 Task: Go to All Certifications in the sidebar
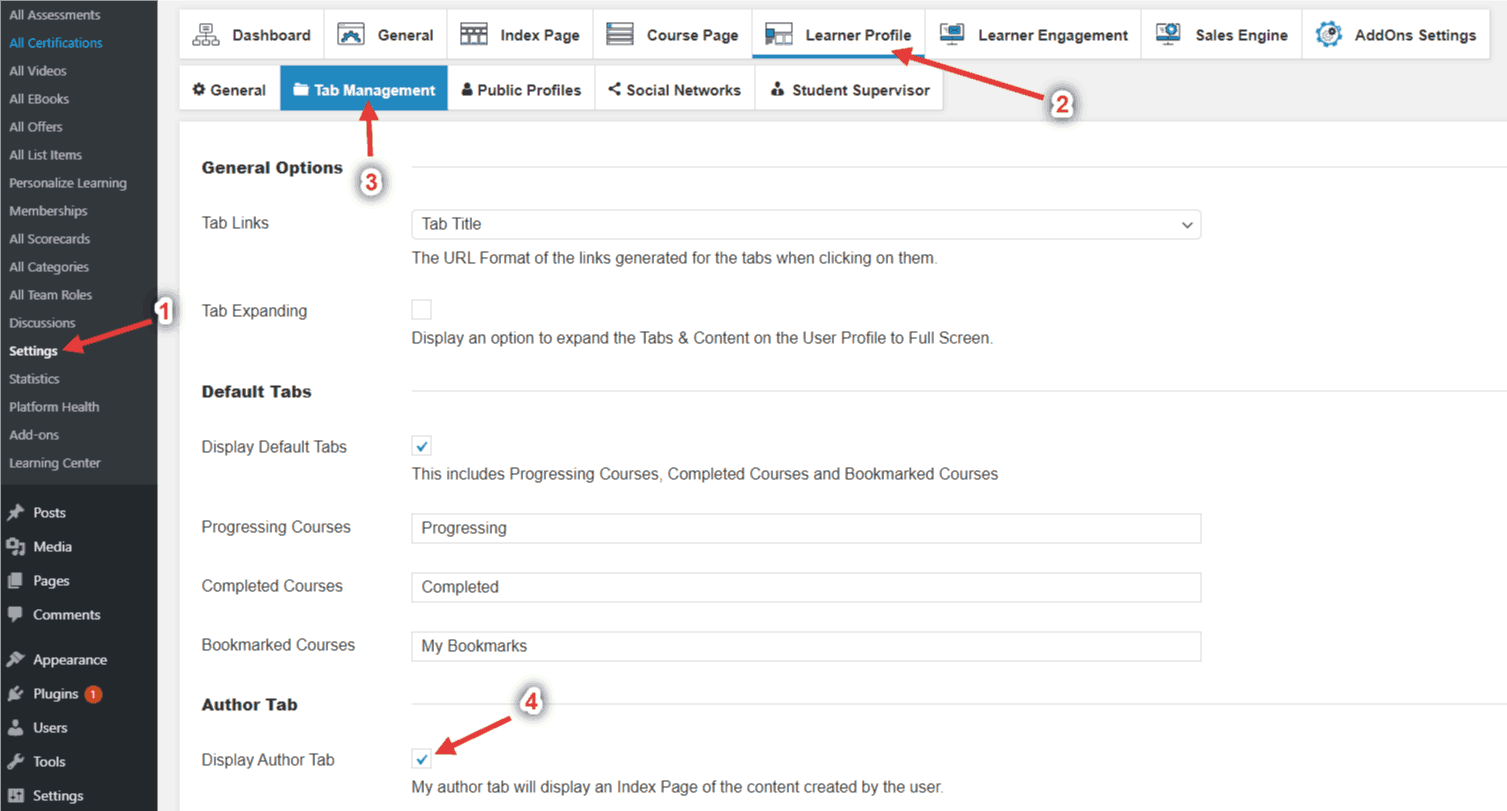point(54,42)
